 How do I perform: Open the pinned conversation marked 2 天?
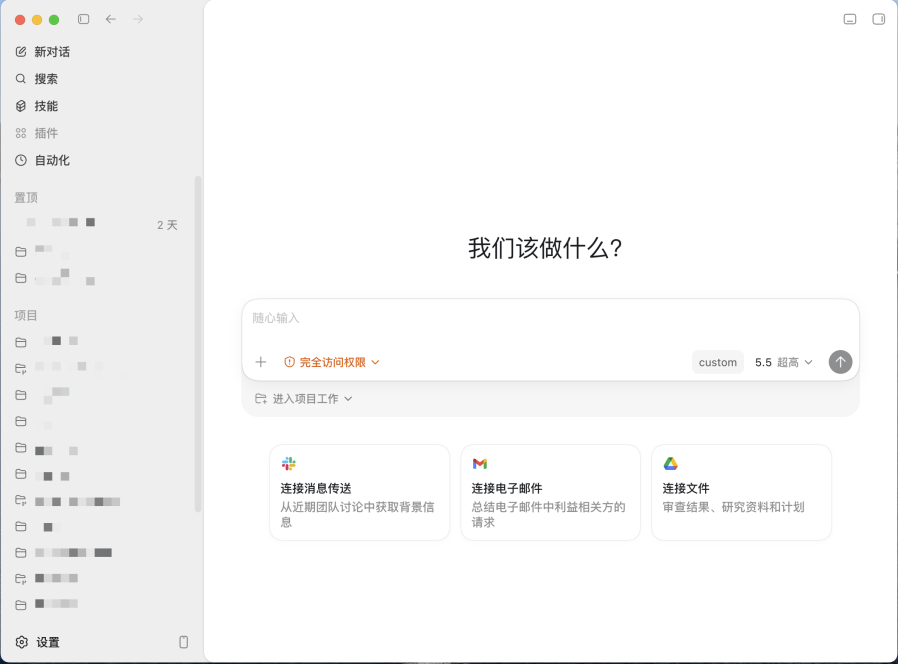102,225
